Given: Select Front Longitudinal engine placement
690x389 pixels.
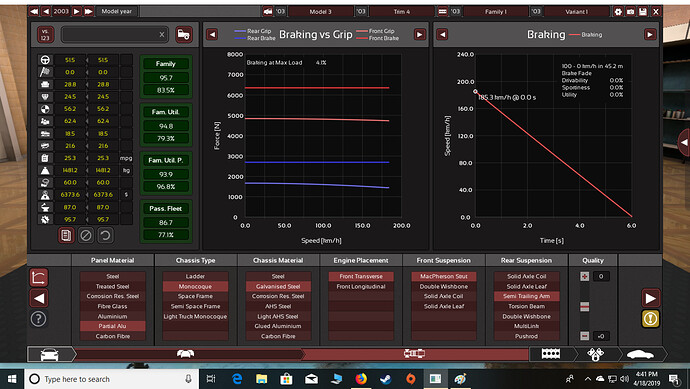Looking at the screenshot, I should (361, 286).
